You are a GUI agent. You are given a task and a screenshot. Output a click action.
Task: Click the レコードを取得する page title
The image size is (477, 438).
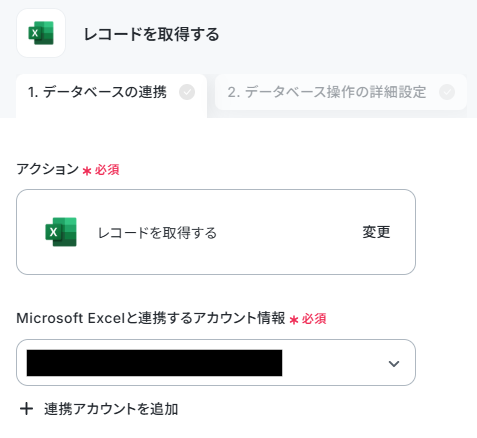pos(152,34)
